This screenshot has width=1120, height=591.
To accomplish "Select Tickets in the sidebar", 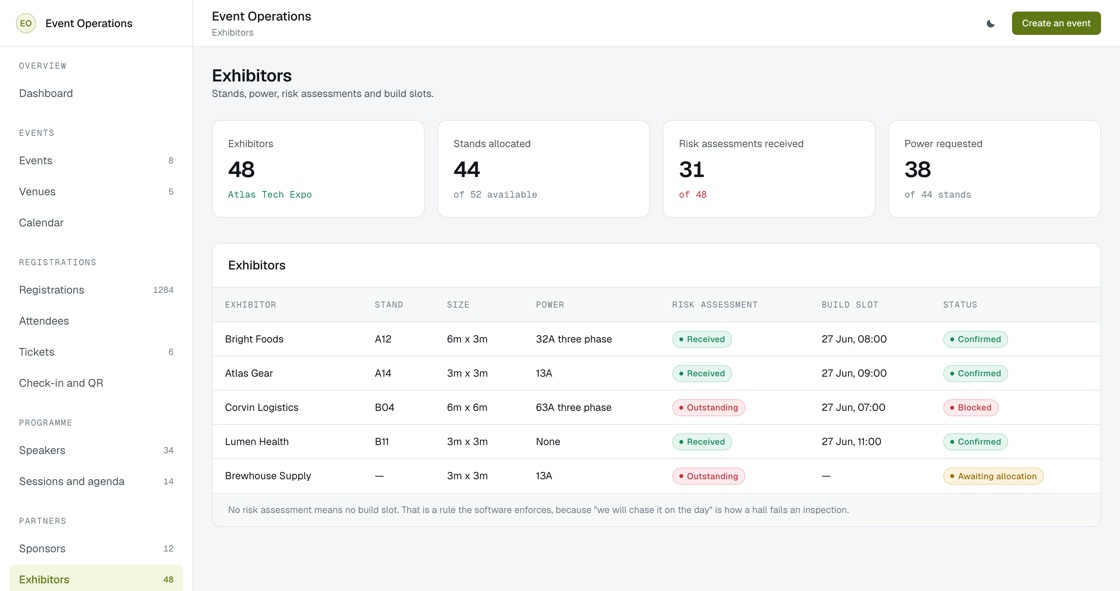I will [x=96, y=352].
